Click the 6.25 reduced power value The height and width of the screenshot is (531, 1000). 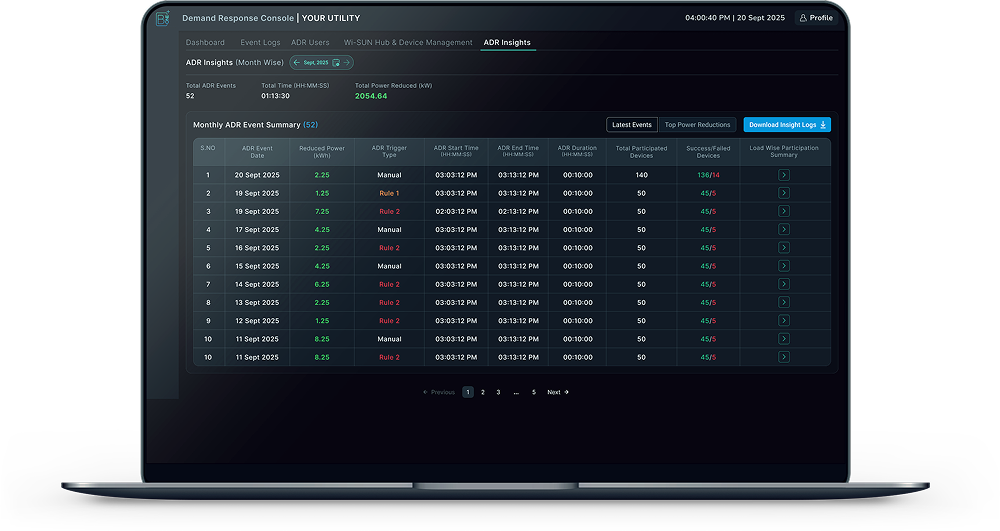(322, 284)
